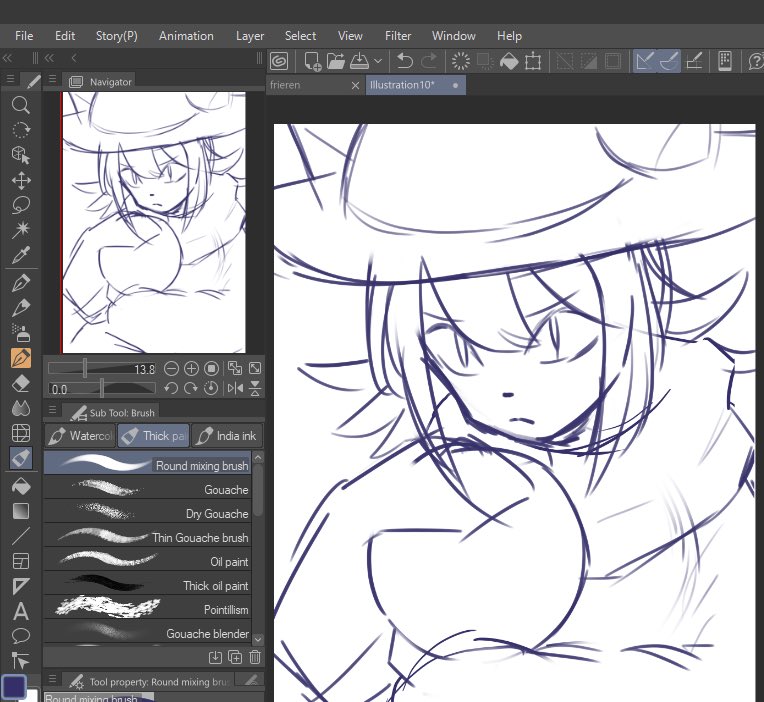Open the Window menu
This screenshot has height=702, width=764.
[x=454, y=36]
